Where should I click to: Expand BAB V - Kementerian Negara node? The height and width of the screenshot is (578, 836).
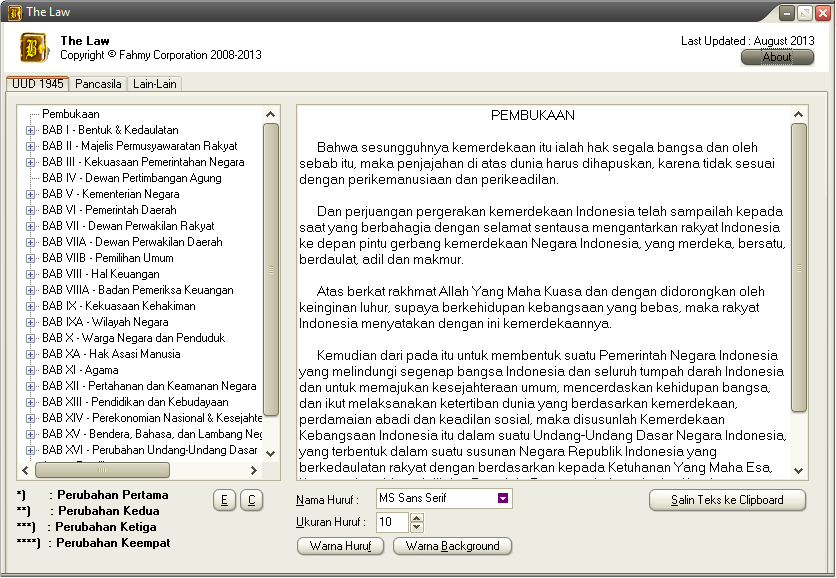30,194
